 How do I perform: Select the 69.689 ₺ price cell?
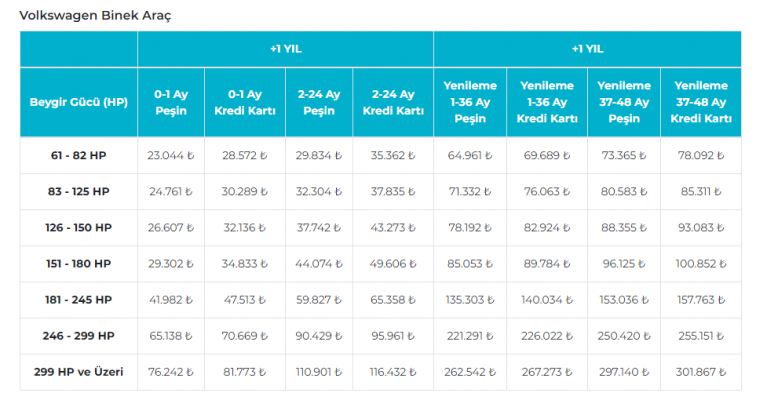point(547,156)
